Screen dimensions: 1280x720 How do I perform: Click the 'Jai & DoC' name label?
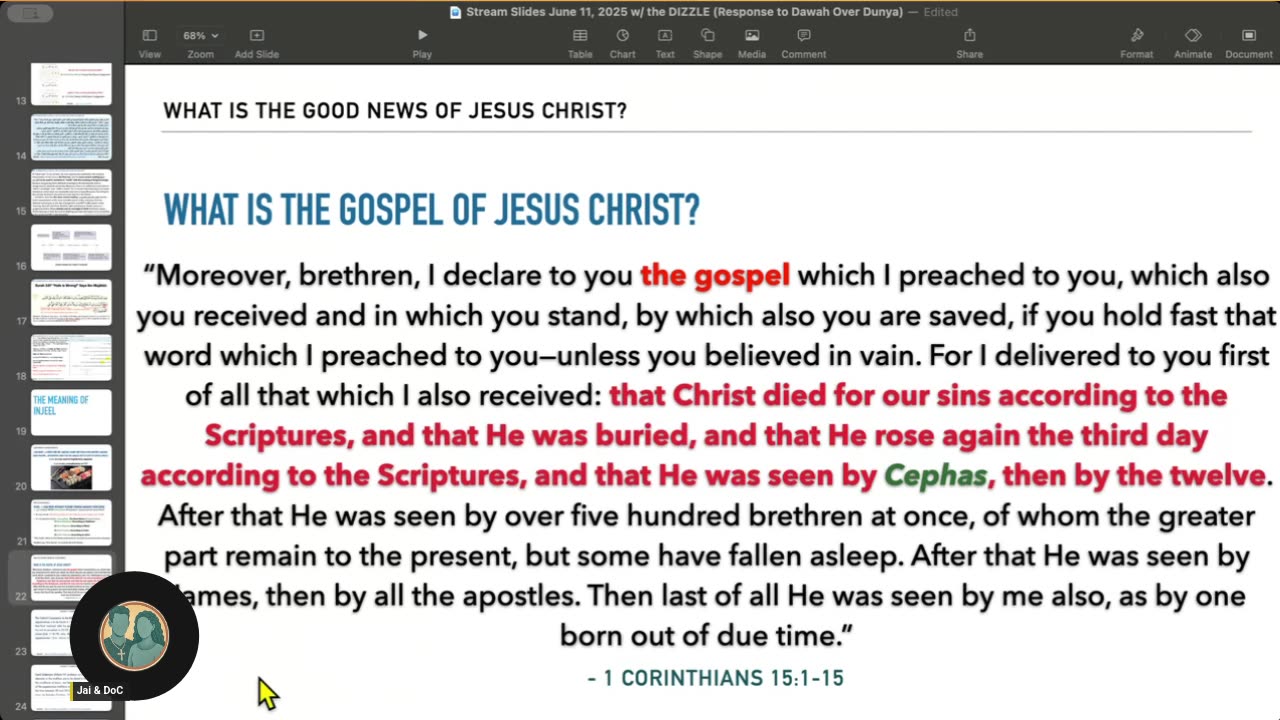[100, 690]
